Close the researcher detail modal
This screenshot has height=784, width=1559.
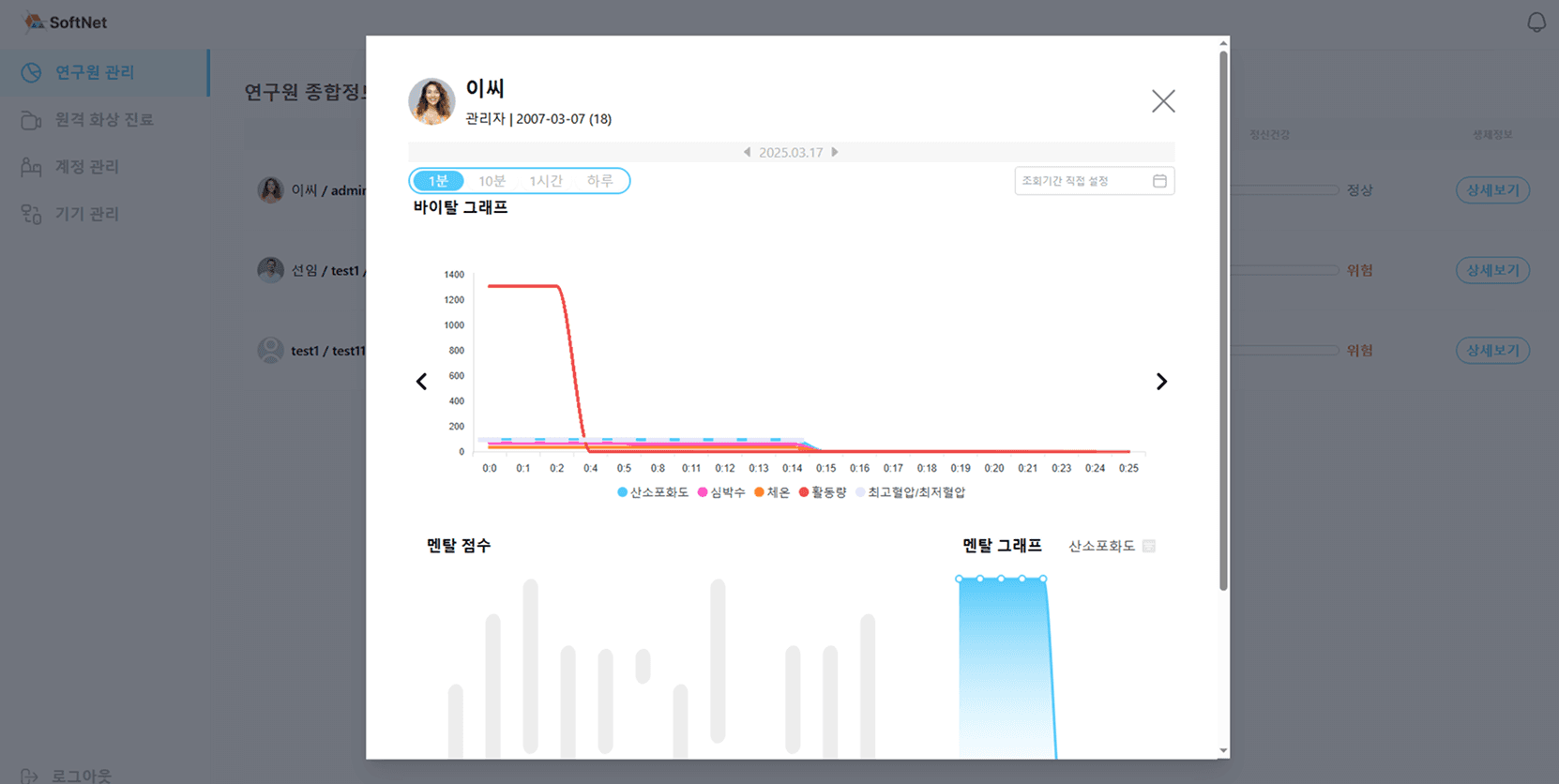1163,101
